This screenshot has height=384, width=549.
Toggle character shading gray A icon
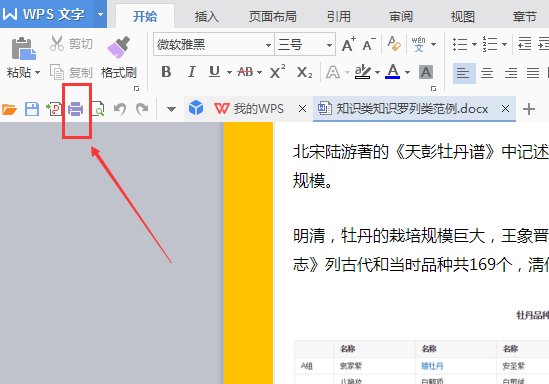coord(426,72)
